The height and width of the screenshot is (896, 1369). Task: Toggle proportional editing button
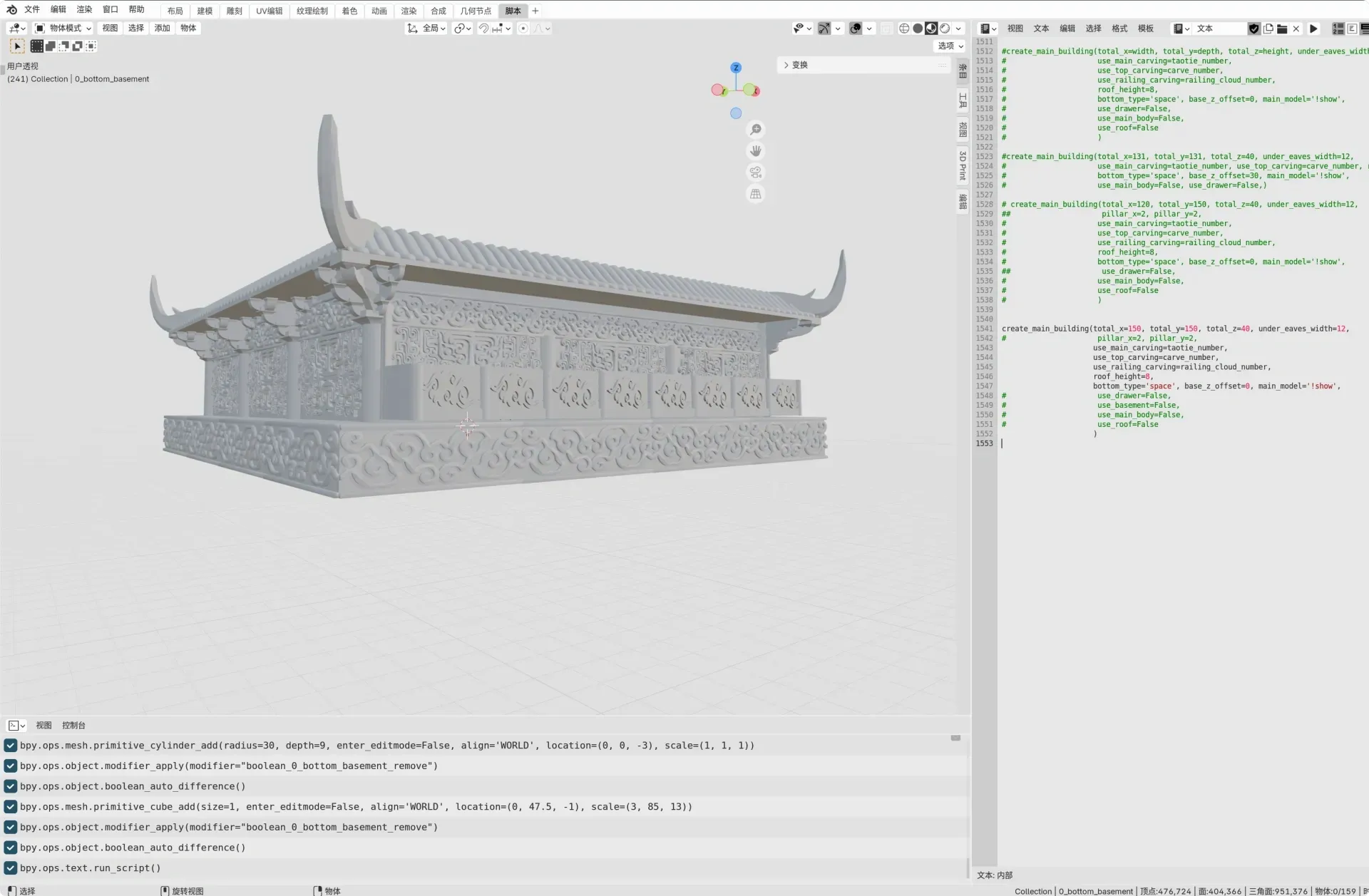coord(523,29)
